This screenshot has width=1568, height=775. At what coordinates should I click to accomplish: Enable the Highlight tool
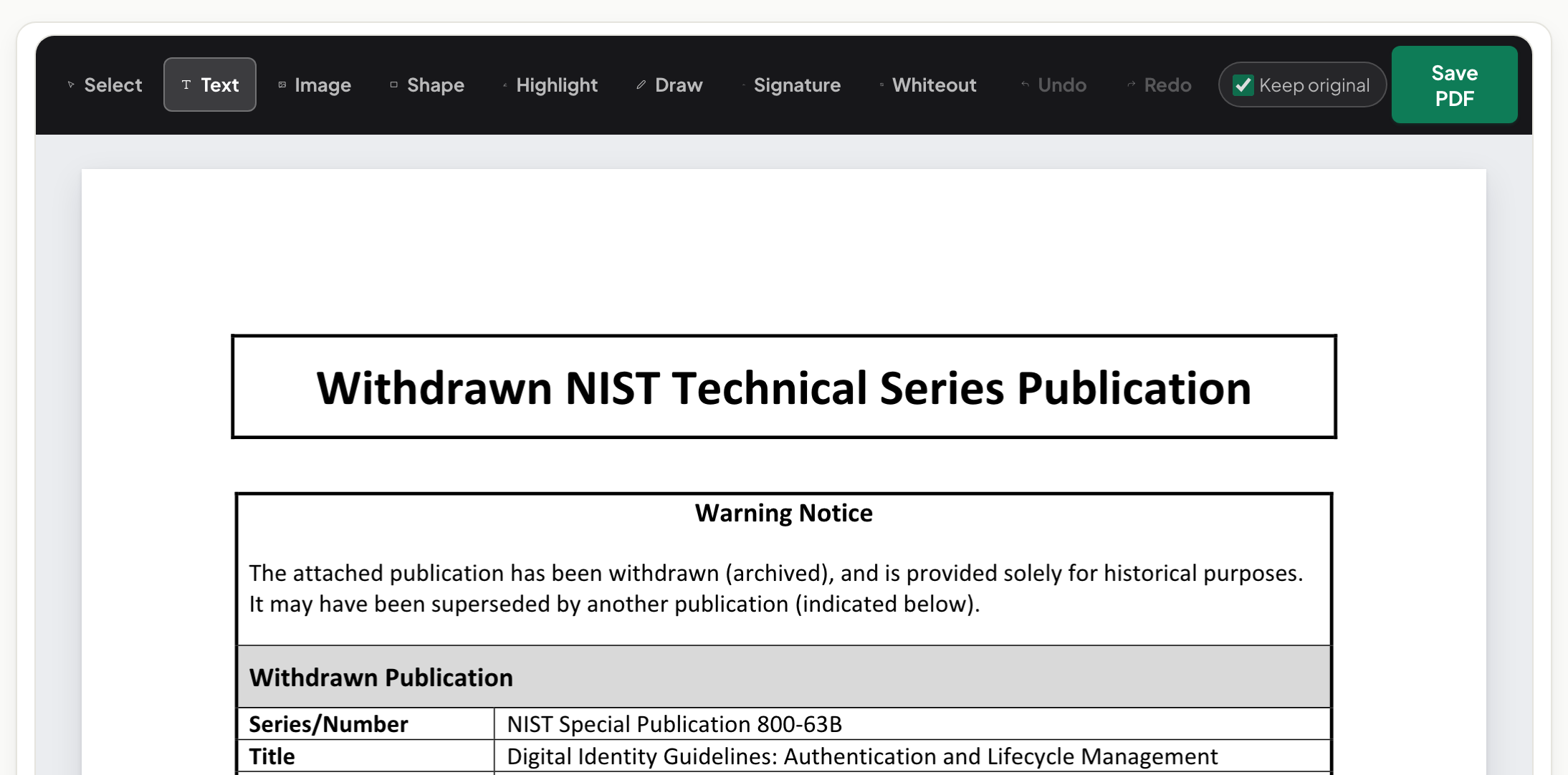(x=550, y=85)
